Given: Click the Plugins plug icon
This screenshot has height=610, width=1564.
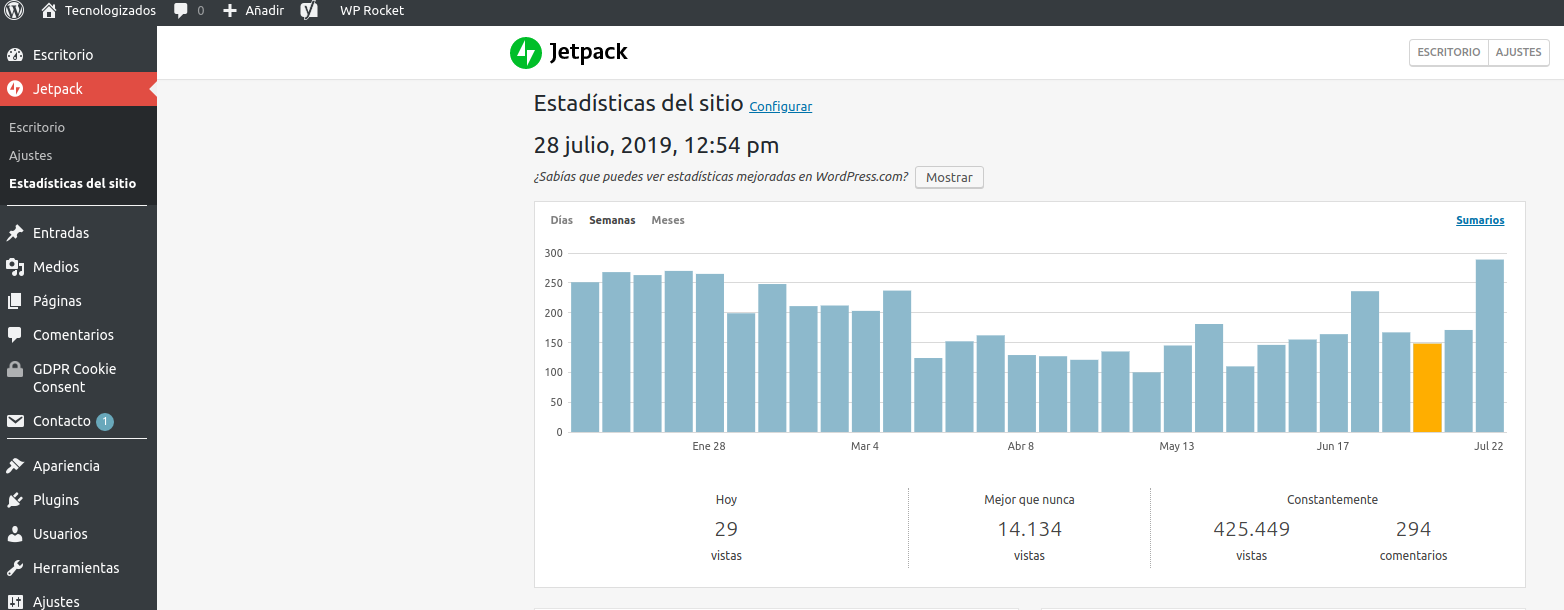Looking at the screenshot, I should pyautogui.click(x=15, y=500).
